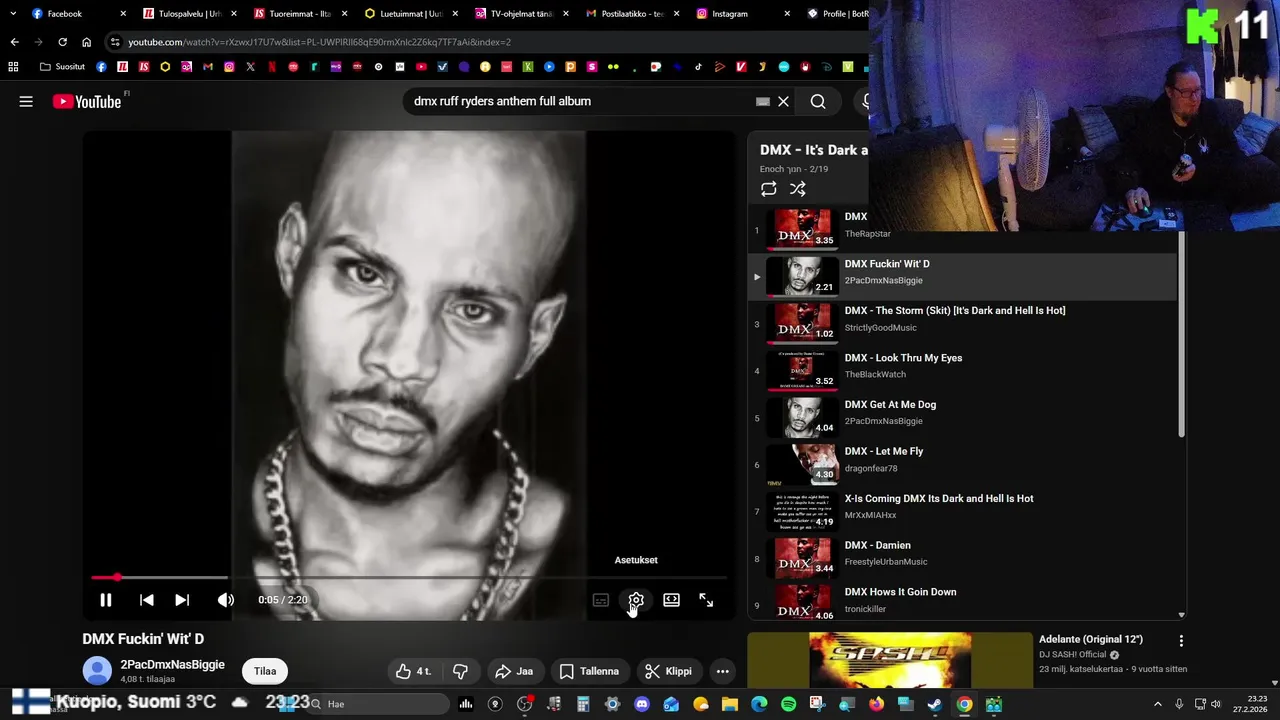Open the YouTube hamburger guide menu
Screen dimensions: 1280x720
point(26,101)
